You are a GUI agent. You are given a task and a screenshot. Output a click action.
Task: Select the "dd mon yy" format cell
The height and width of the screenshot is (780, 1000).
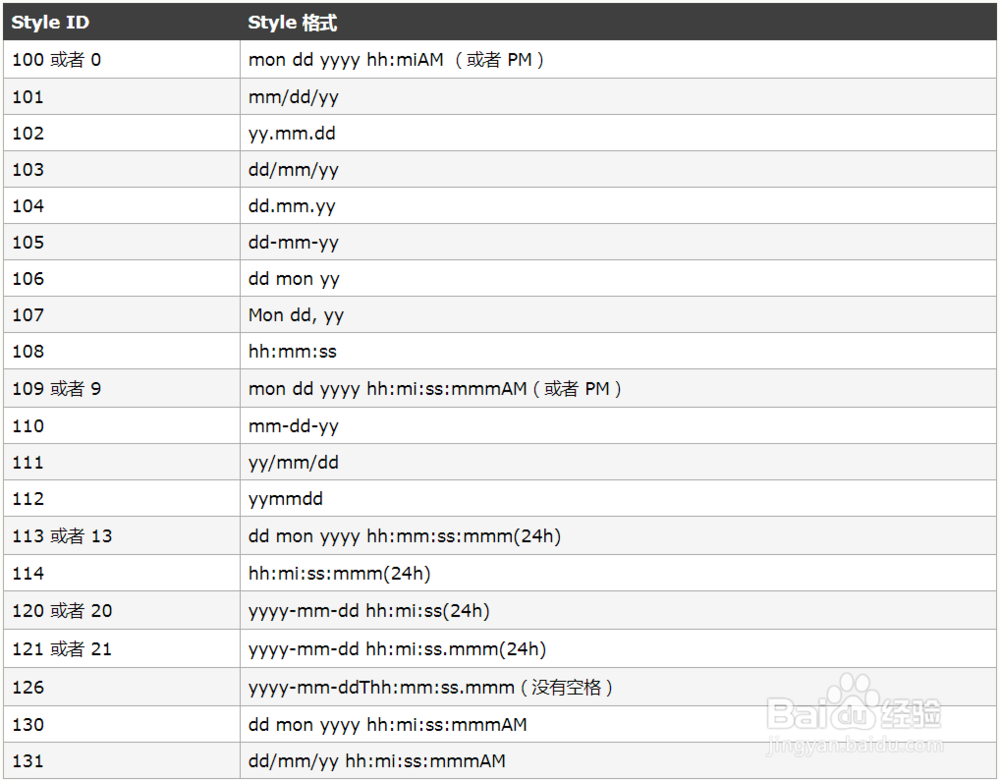tap(294, 279)
